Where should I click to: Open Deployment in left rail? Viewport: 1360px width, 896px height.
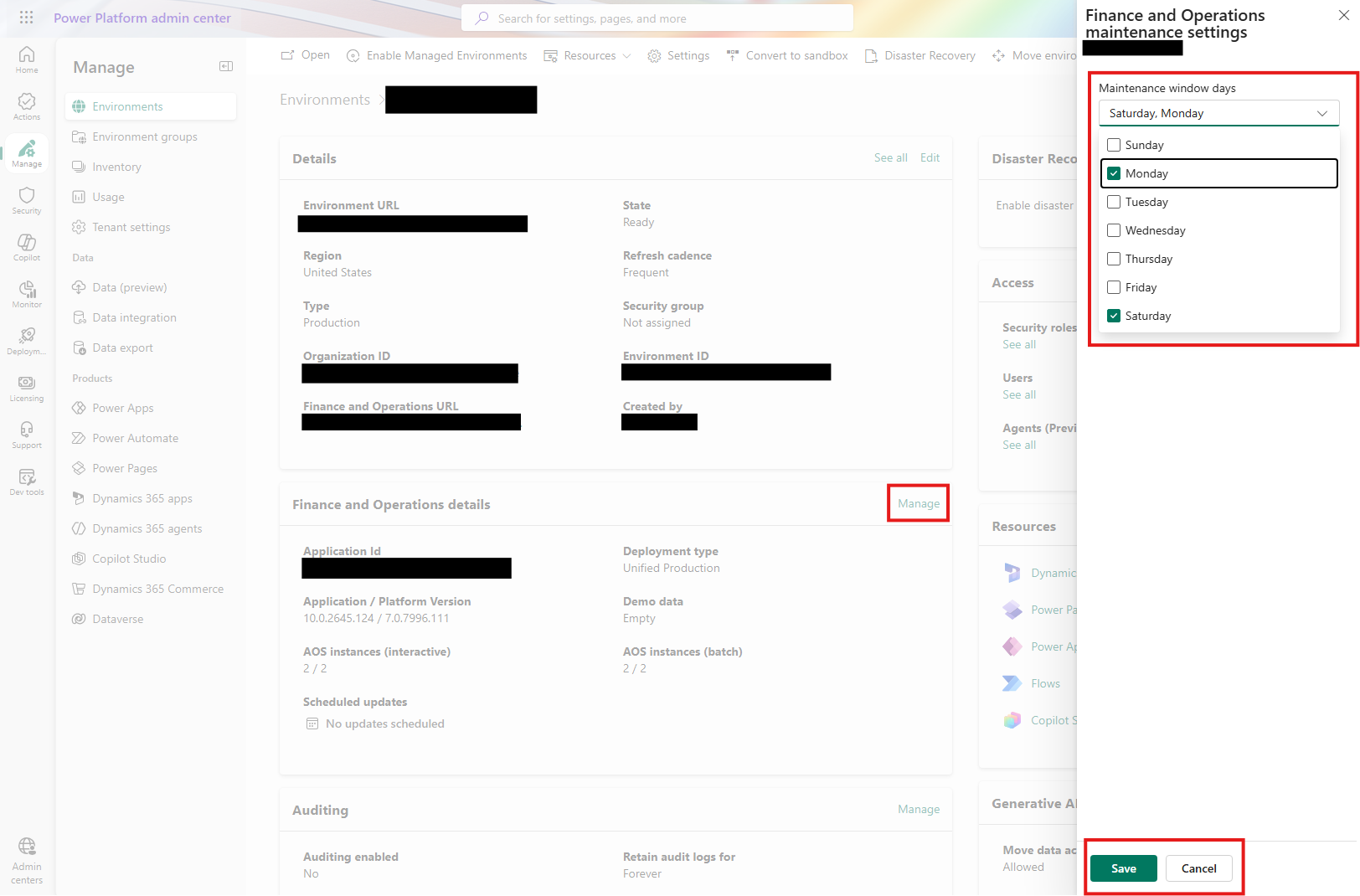pos(27,341)
